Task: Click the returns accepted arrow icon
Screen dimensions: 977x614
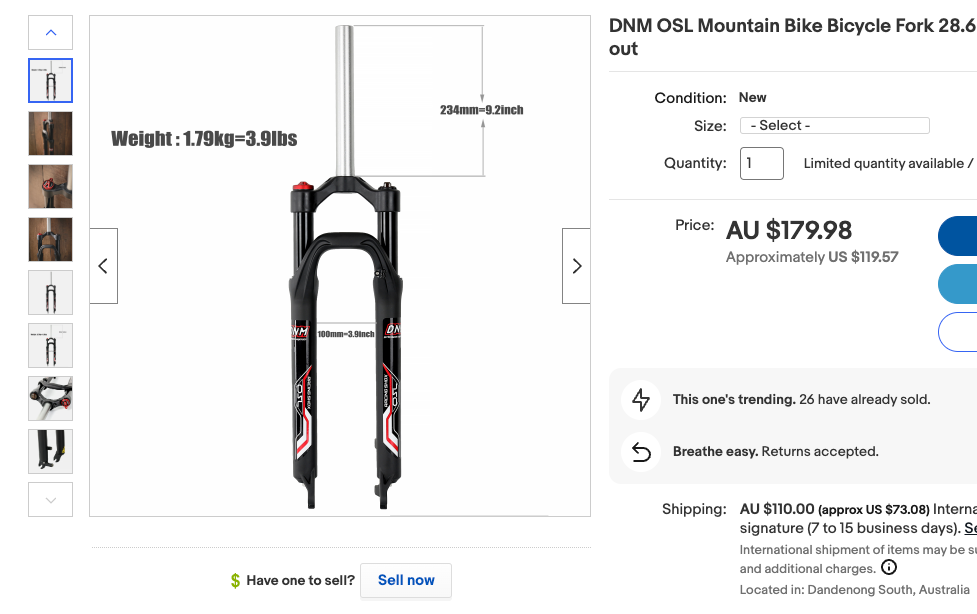Action: 641,451
